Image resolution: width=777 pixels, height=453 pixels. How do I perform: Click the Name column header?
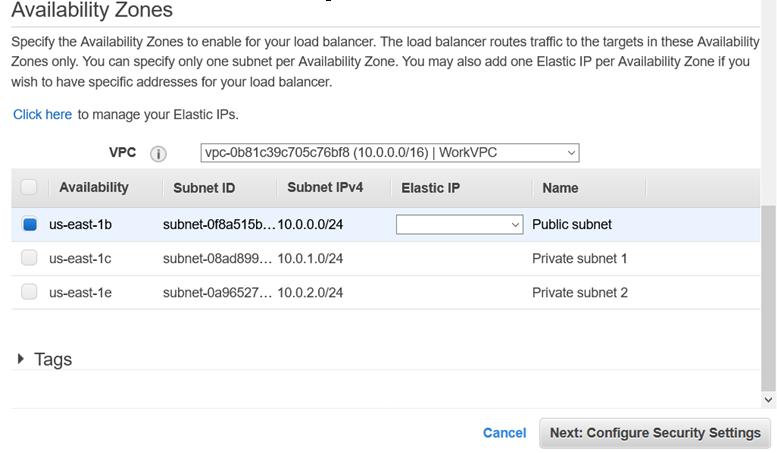(560, 188)
